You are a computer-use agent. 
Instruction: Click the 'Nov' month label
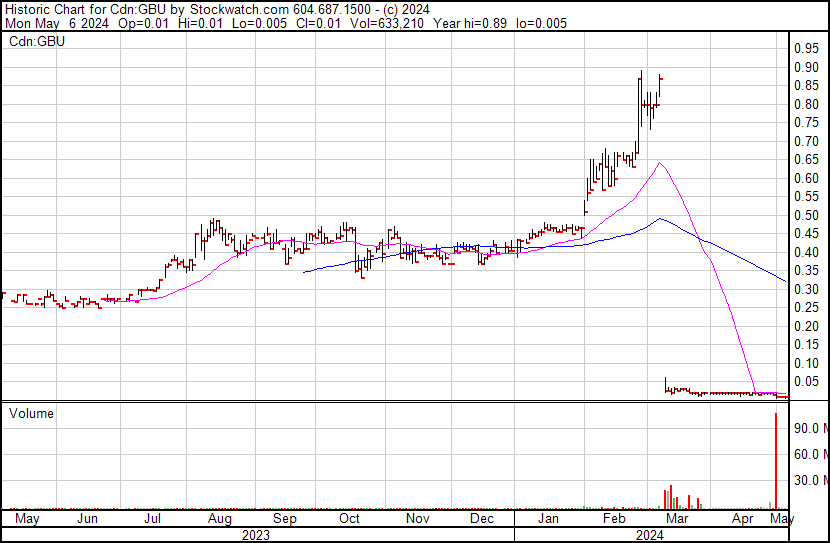tap(418, 519)
